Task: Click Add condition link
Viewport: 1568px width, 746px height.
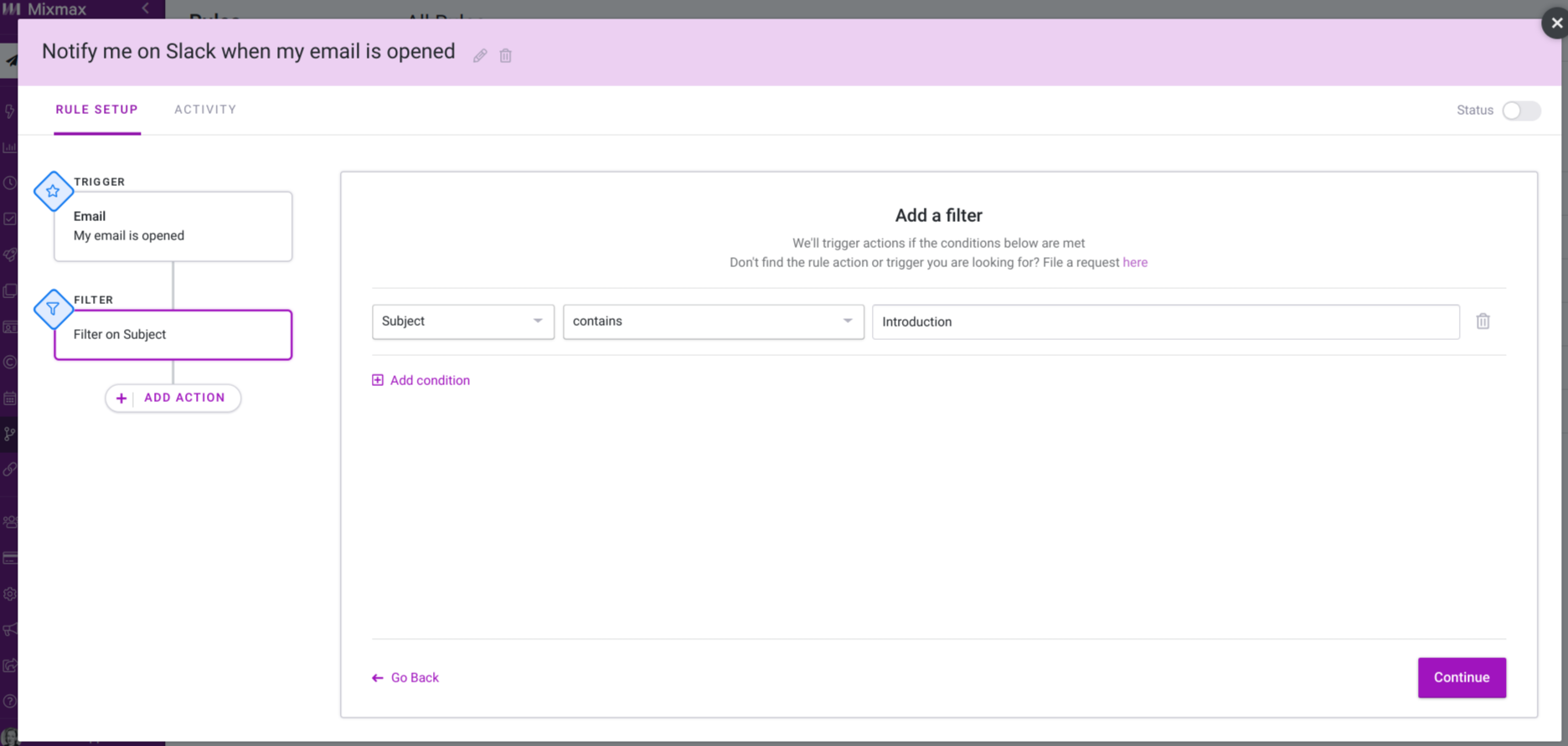Action: (420, 380)
